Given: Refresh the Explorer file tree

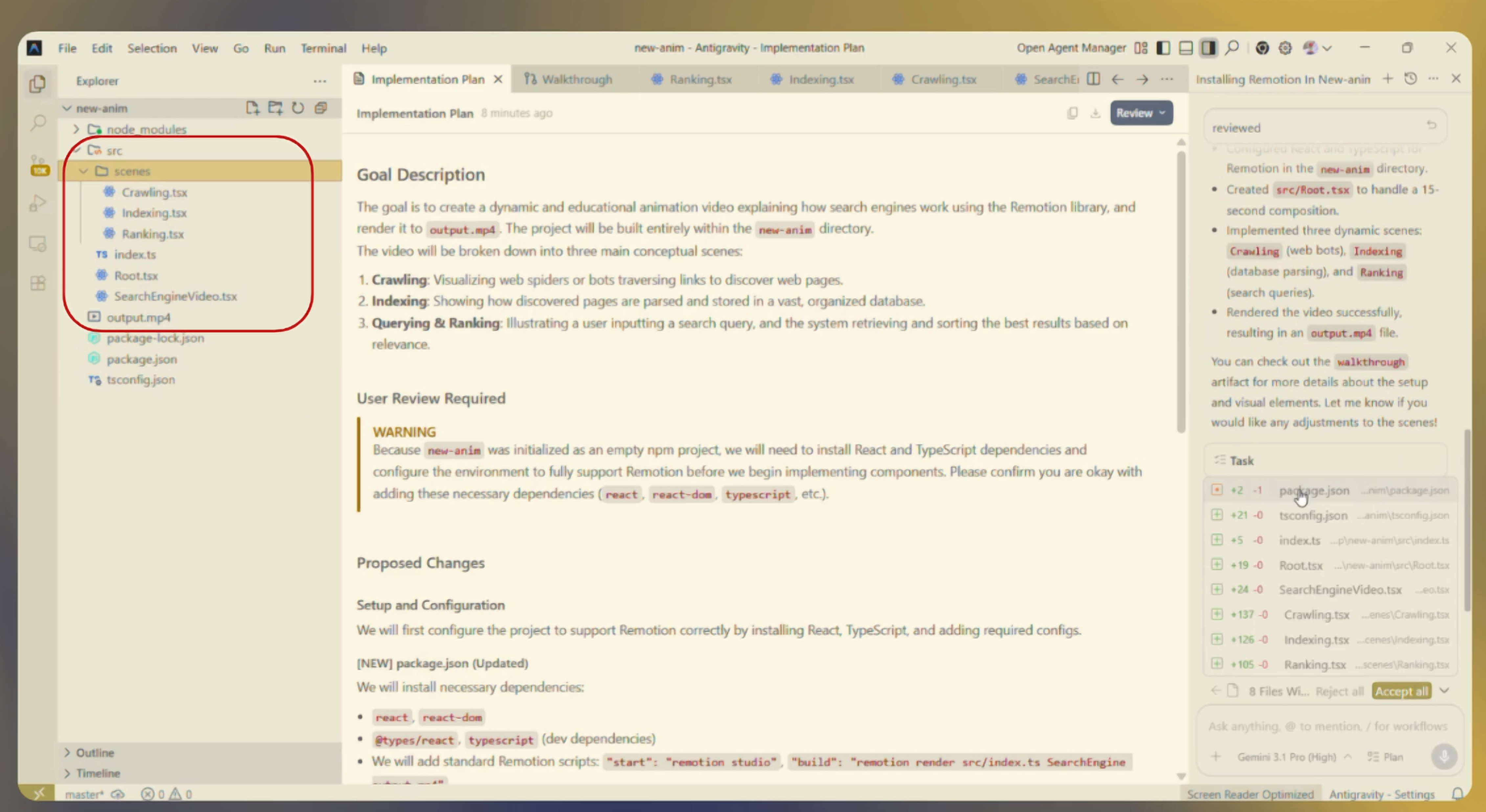Looking at the screenshot, I should pyautogui.click(x=298, y=108).
